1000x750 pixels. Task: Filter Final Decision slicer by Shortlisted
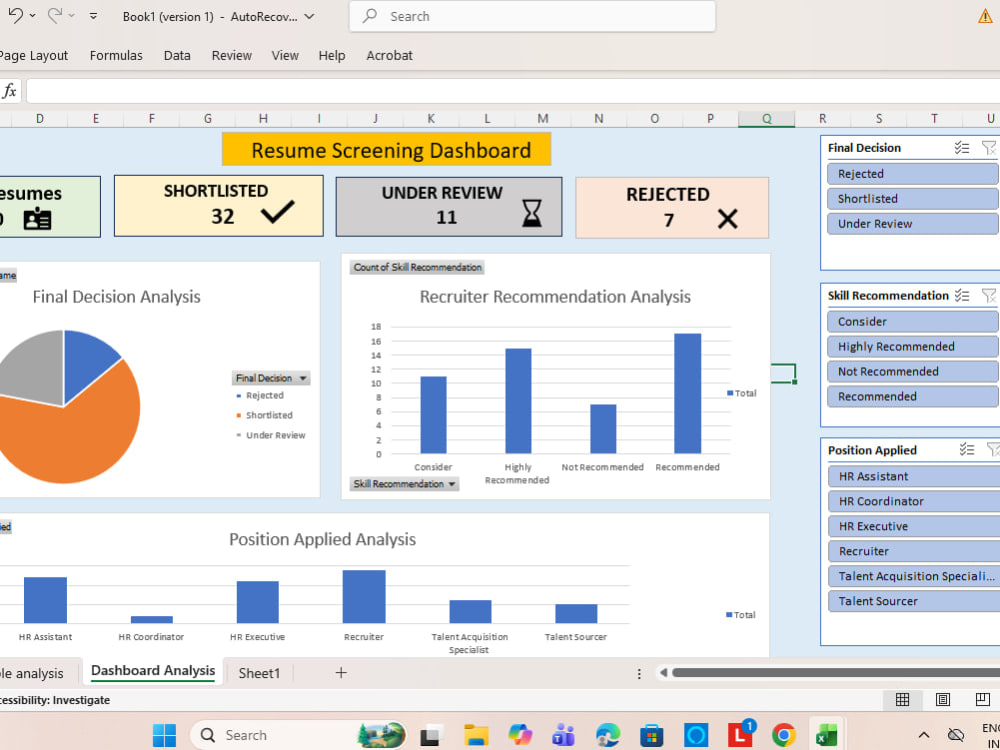(x=913, y=198)
